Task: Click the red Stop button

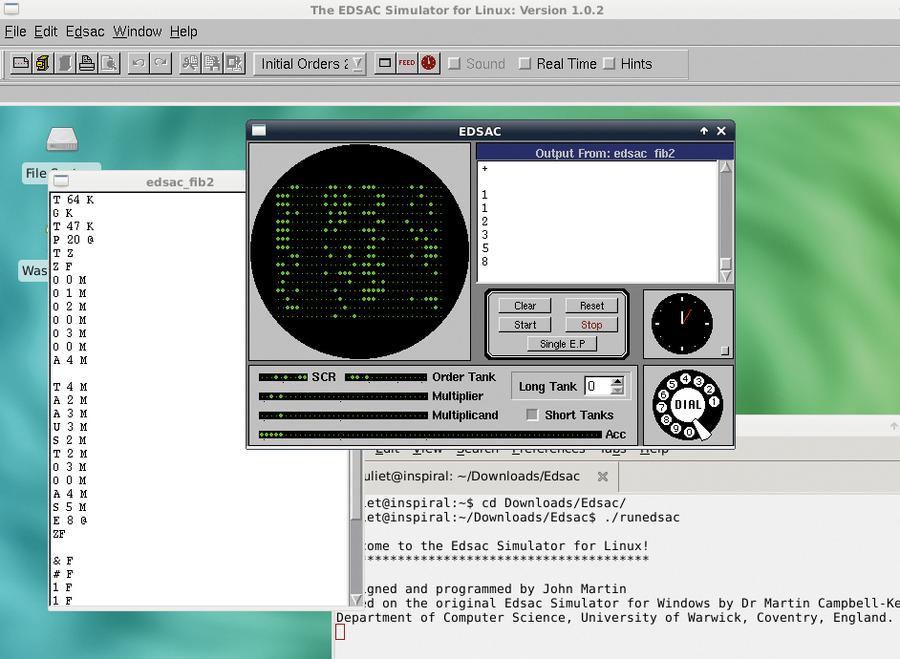Action: click(x=591, y=325)
